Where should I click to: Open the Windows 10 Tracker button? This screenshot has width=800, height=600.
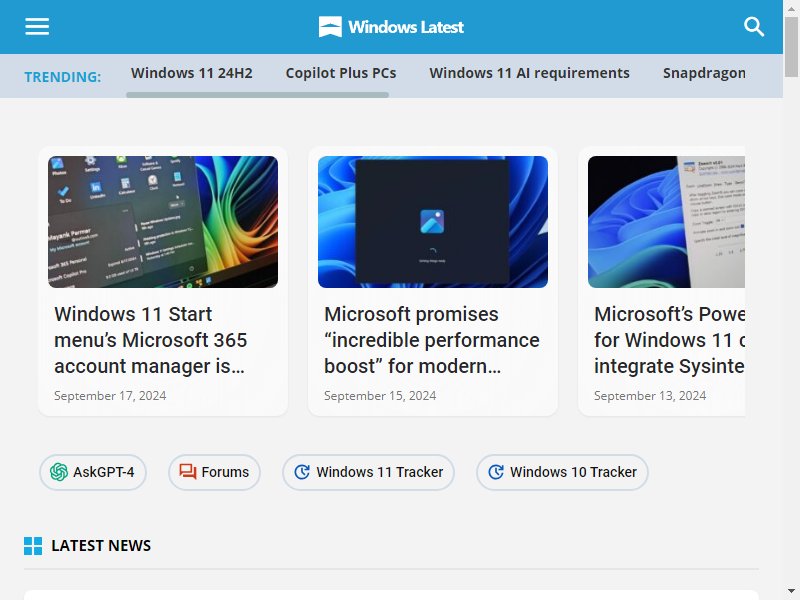[562, 472]
